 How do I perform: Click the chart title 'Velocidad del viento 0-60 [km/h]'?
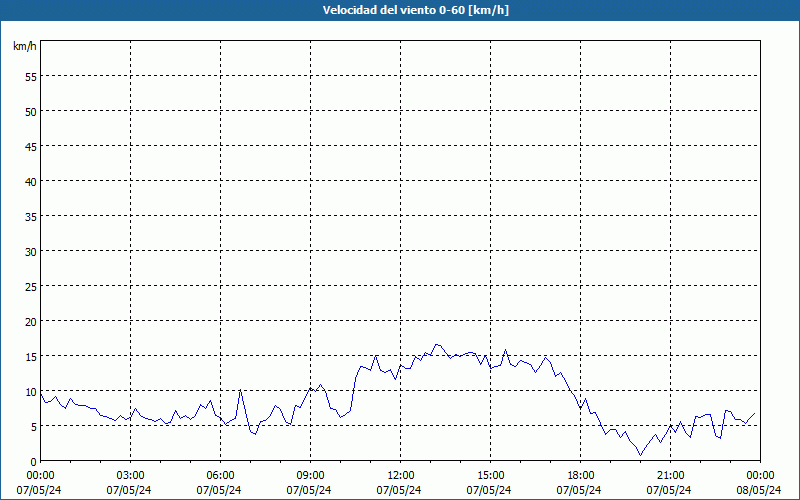pyautogui.click(x=415, y=10)
